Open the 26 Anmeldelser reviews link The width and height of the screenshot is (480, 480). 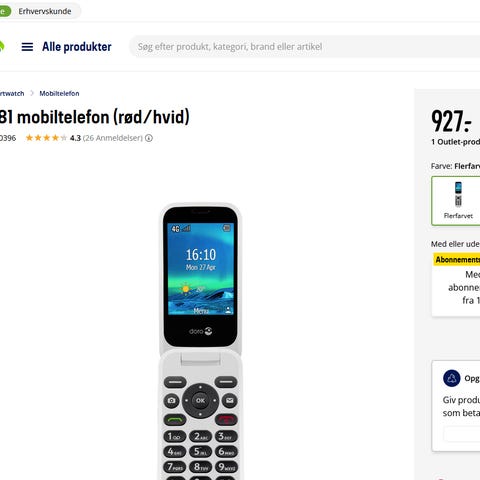[113, 138]
